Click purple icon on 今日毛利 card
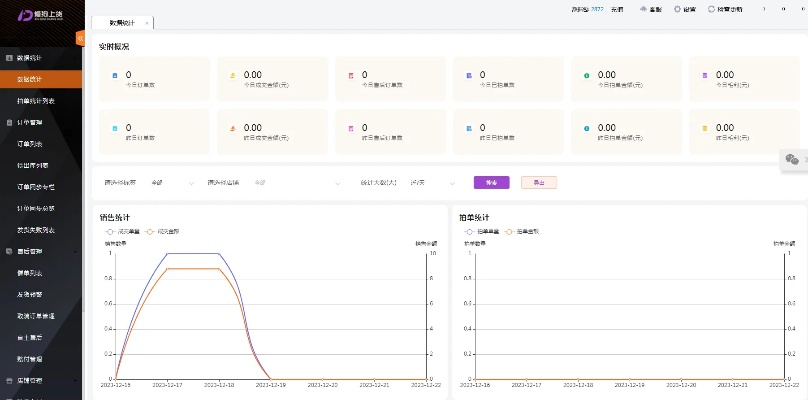This screenshot has height=400, width=808. pyautogui.click(x=705, y=76)
